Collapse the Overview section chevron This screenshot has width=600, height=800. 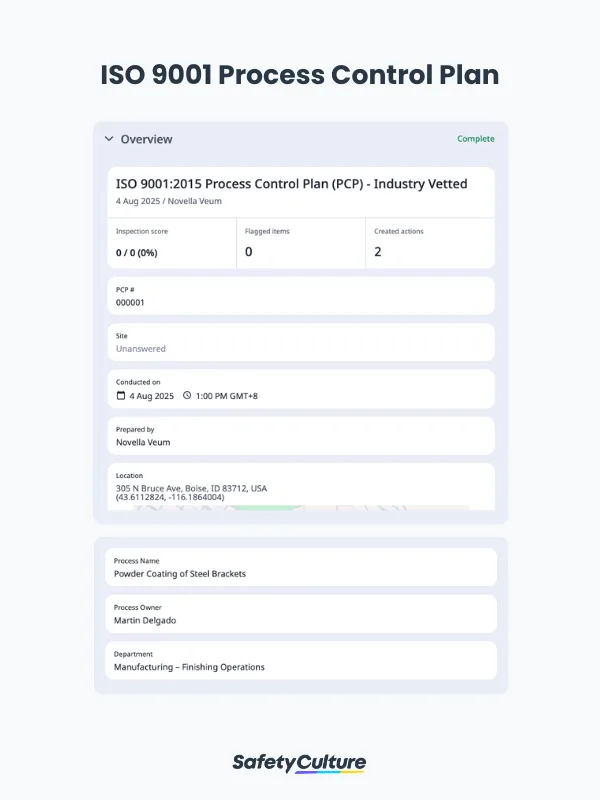(x=109, y=139)
